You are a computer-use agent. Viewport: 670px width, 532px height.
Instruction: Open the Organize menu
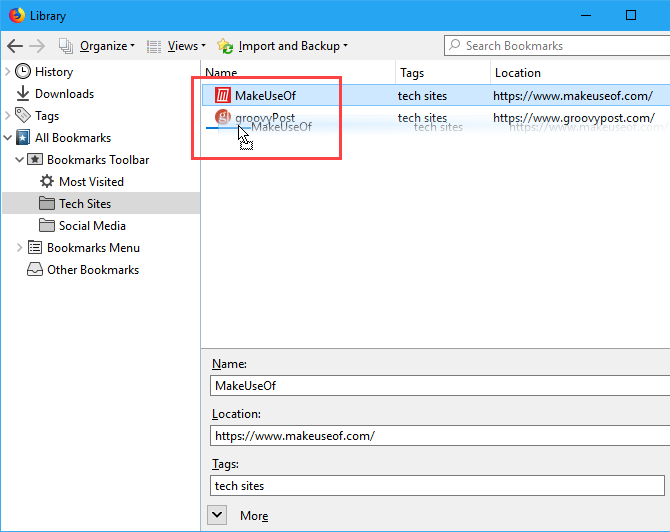pyautogui.click(x=96, y=46)
